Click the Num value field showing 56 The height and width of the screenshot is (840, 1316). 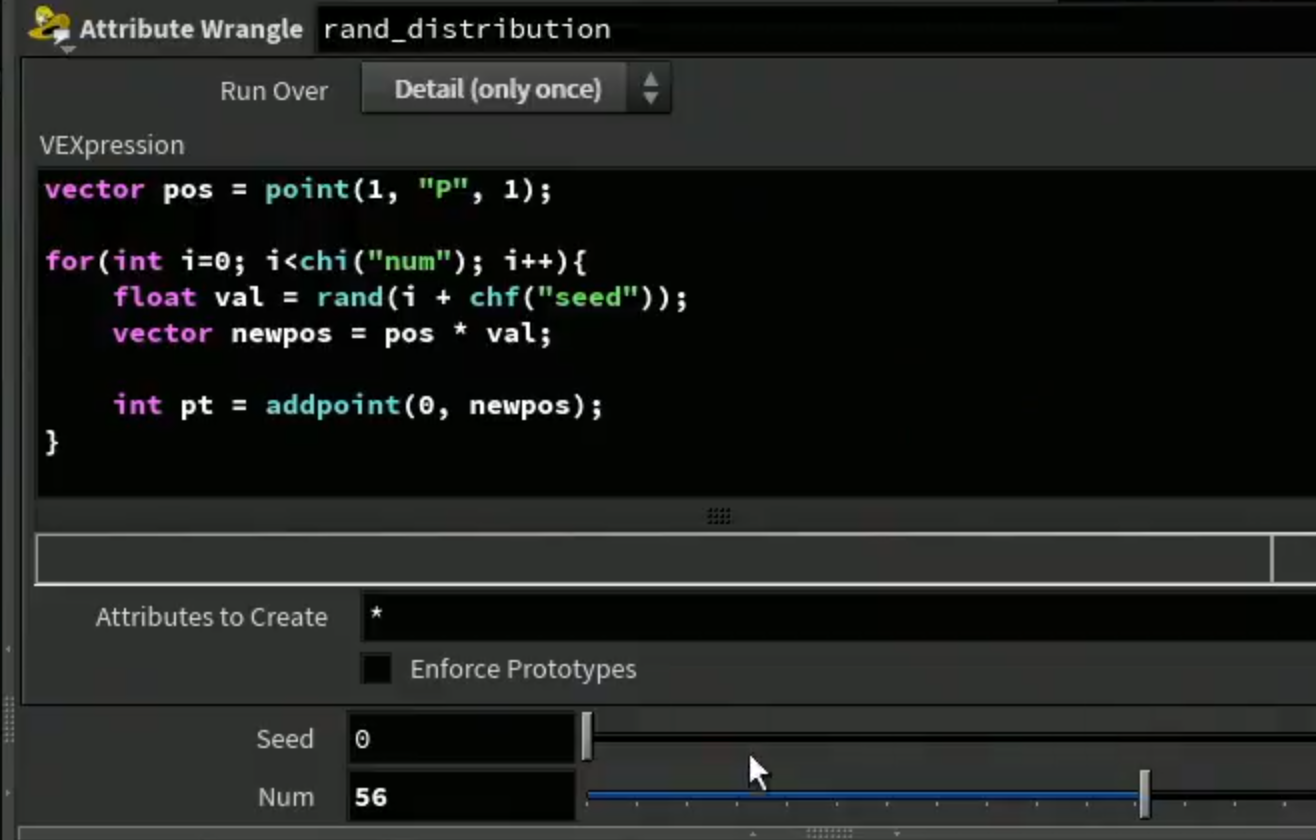[462, 797]
